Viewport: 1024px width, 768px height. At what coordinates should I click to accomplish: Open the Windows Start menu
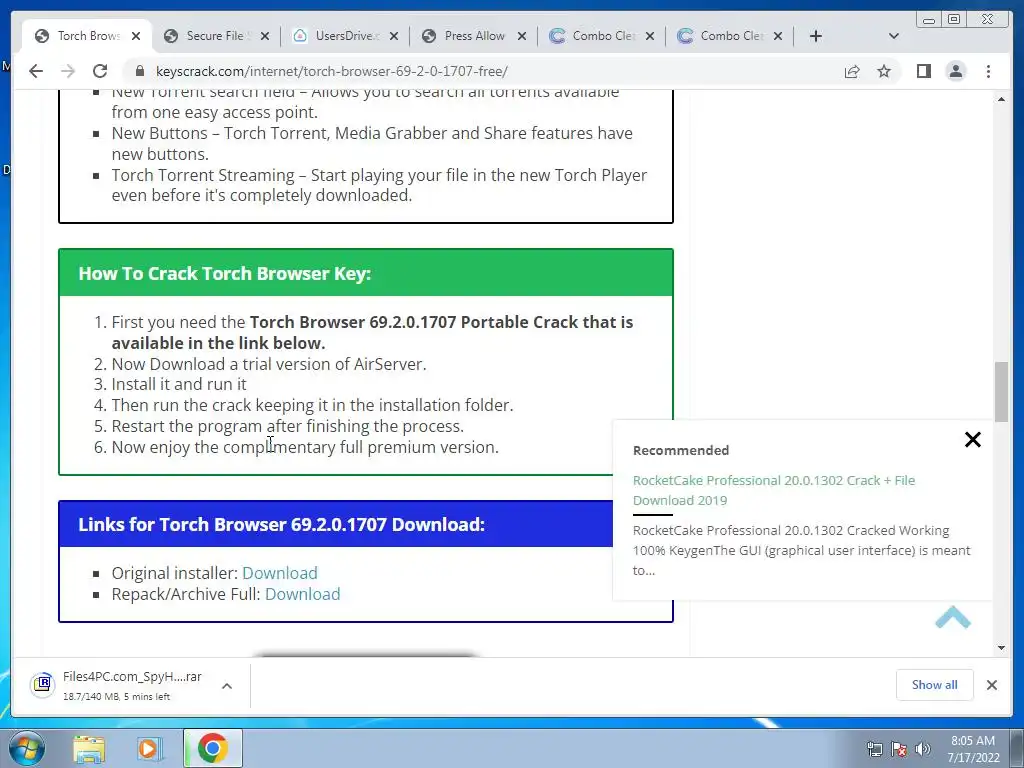pyautogui.click(x=26, y=748)
